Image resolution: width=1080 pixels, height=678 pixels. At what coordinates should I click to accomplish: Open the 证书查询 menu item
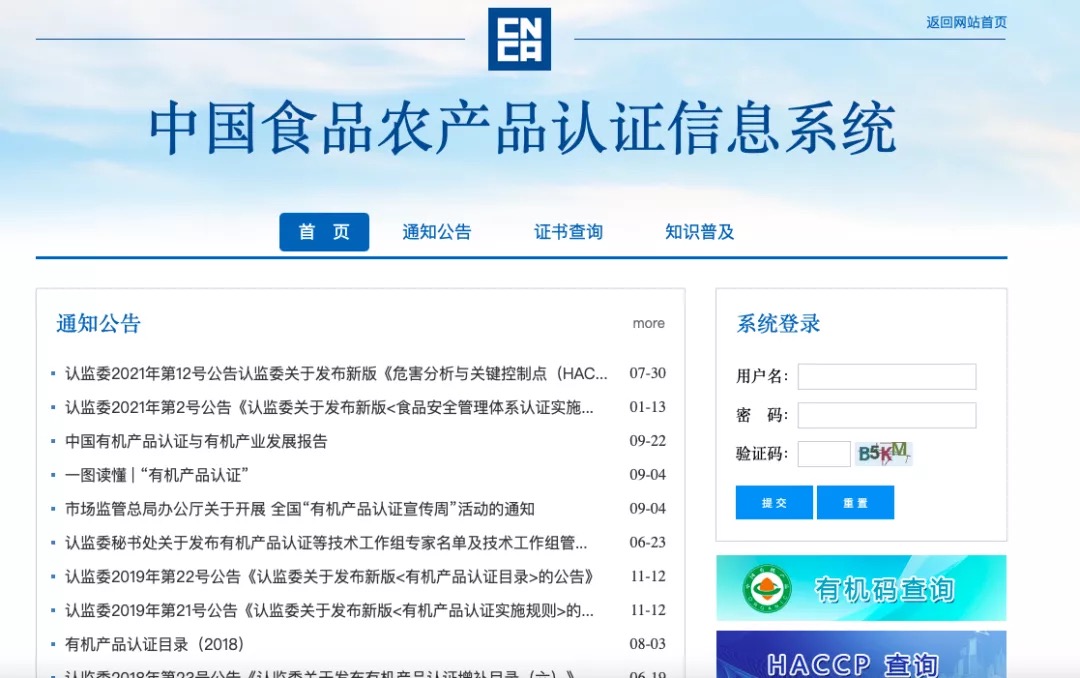(568, 232)
